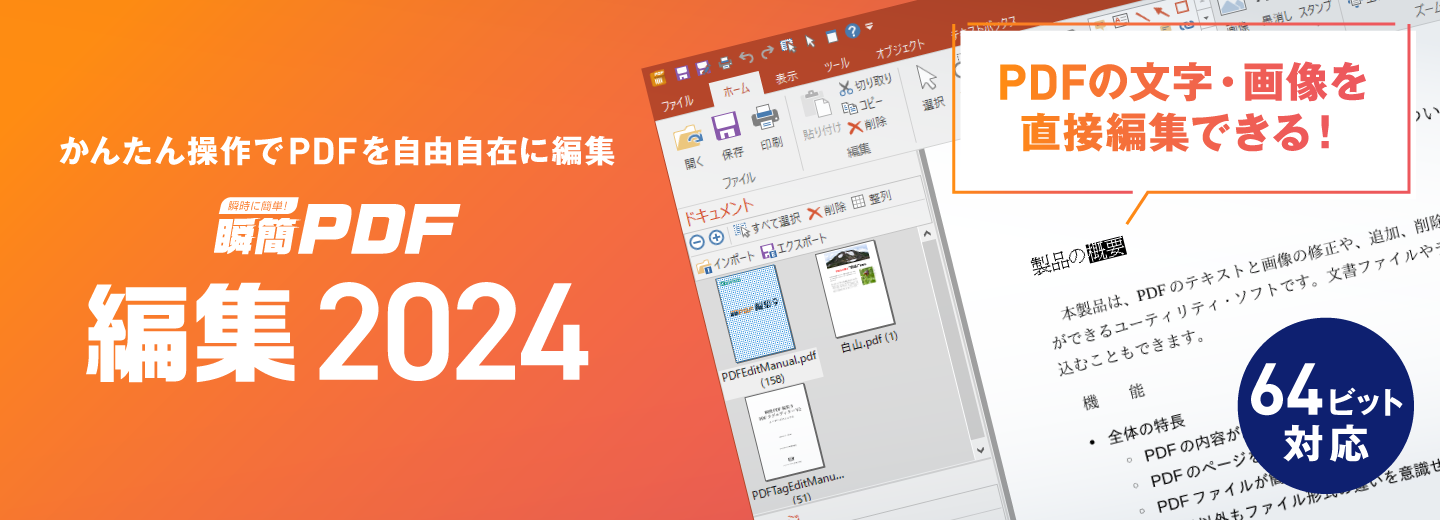
Task: Click コピー in the ribbon
Action: pos(862,106)
